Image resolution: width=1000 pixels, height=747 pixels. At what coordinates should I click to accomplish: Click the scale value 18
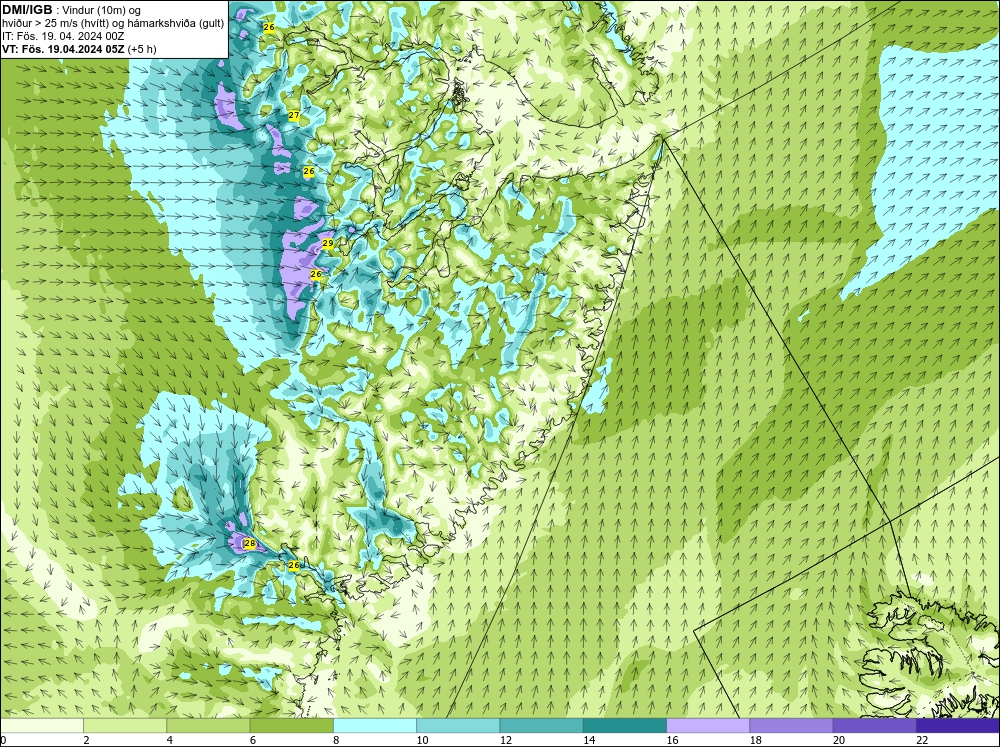pos(756,740)
